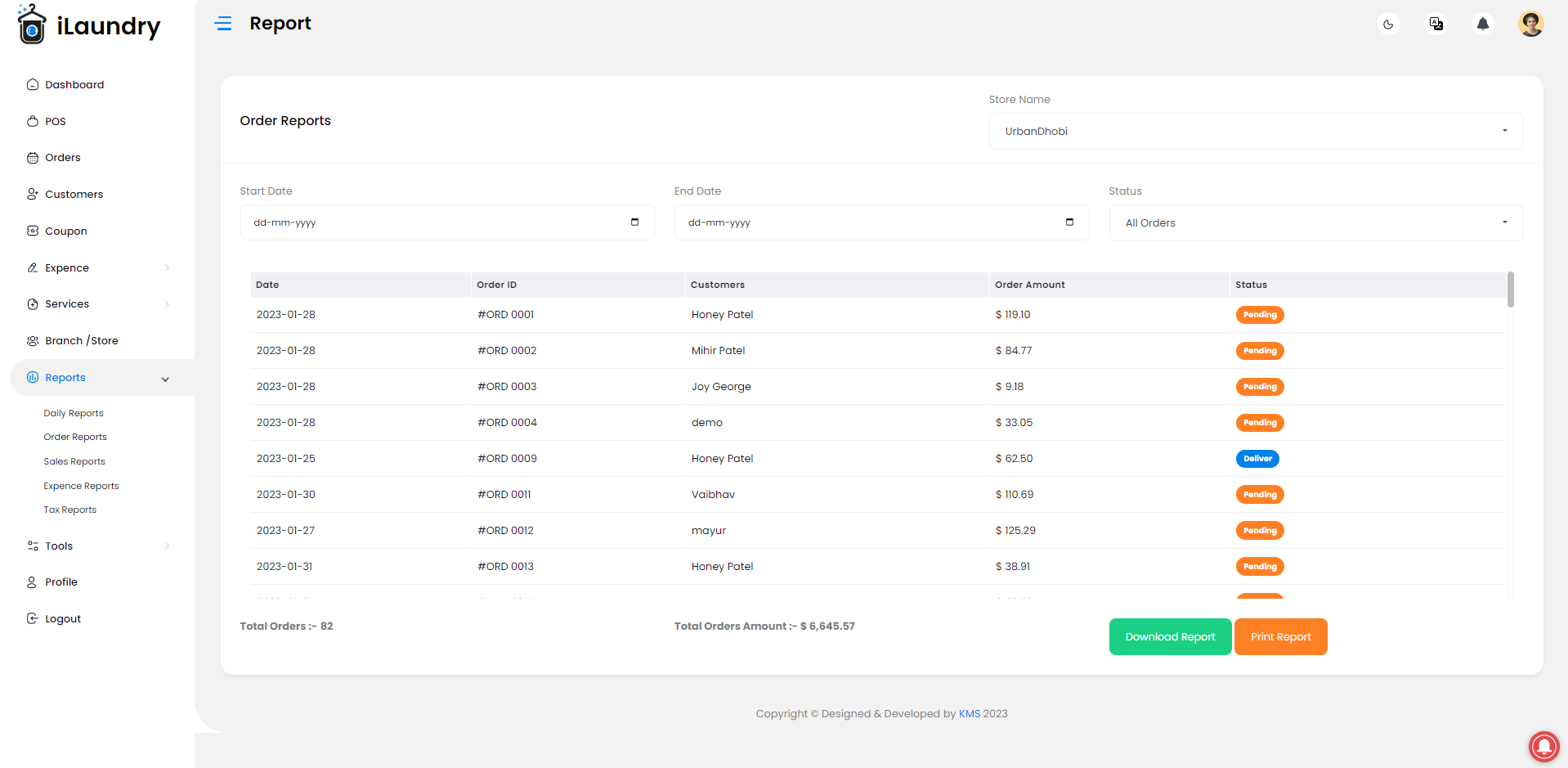The image size is (1568, 768).
Task: Click the Logout sidebar icon
Action: click(x=33, y=618)
